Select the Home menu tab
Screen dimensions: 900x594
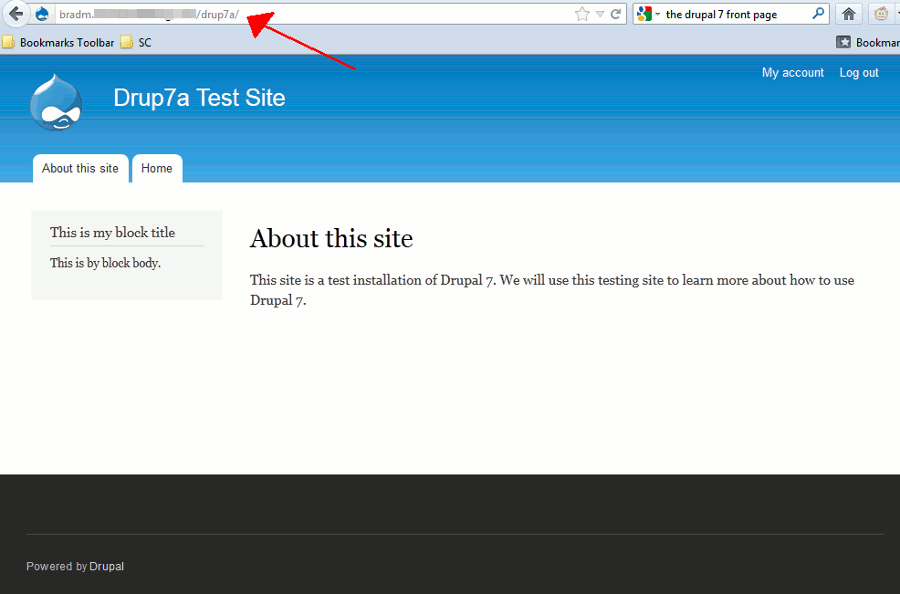(156, 168)
